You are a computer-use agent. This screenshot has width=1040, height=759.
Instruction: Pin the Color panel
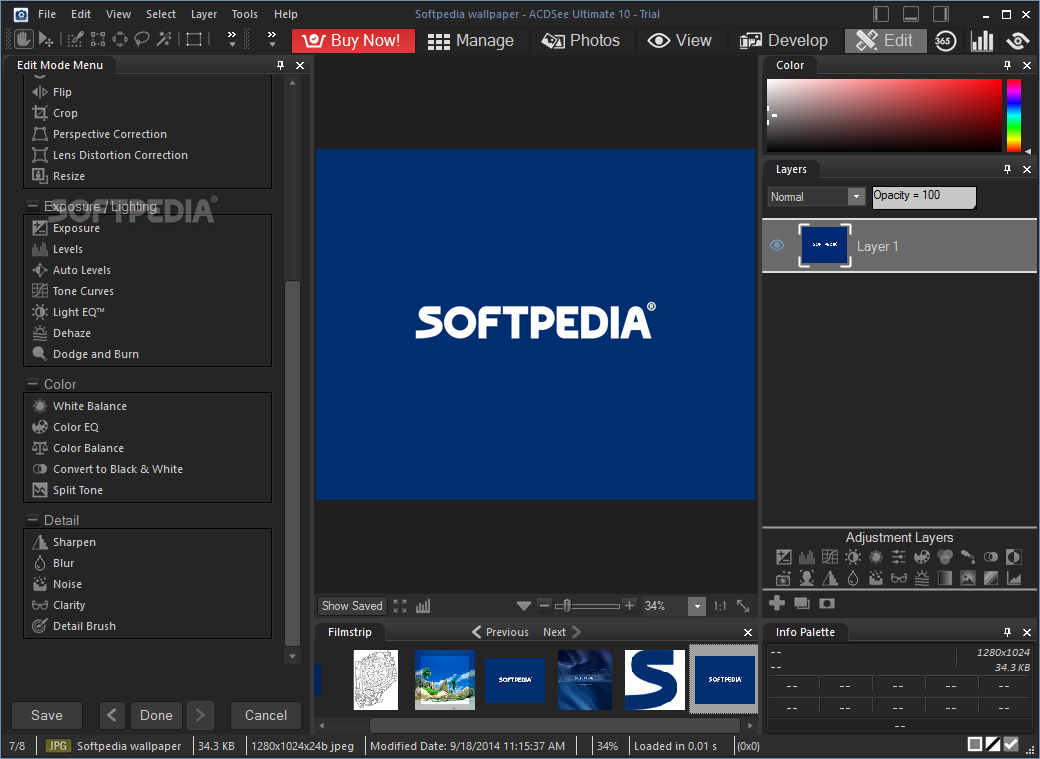[1007, 65]
